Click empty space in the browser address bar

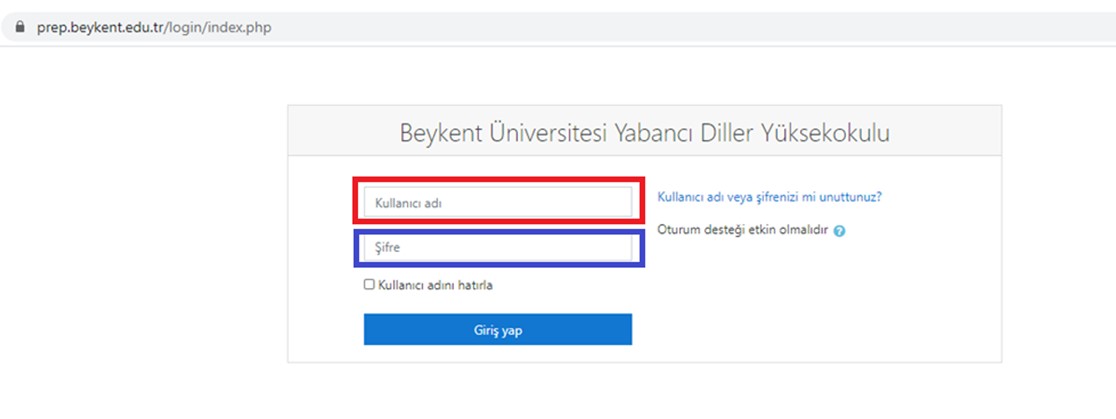(x=676, y=28)
